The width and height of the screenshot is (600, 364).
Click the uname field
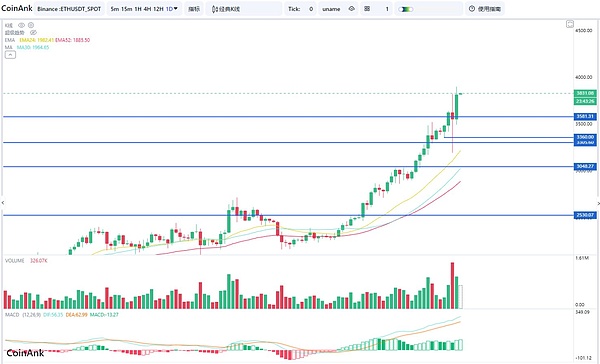(331, 9)
